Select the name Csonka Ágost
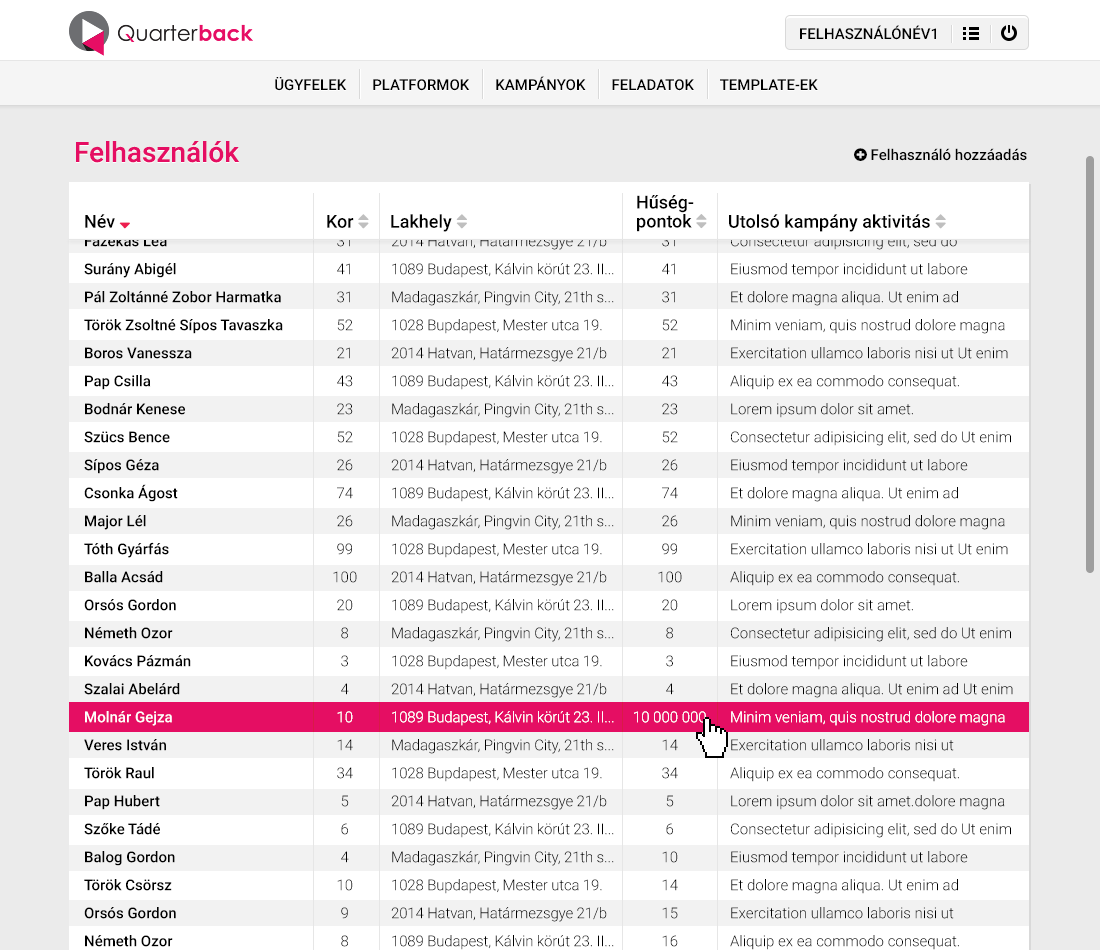The image size is (1100, 950). [130, 493]
